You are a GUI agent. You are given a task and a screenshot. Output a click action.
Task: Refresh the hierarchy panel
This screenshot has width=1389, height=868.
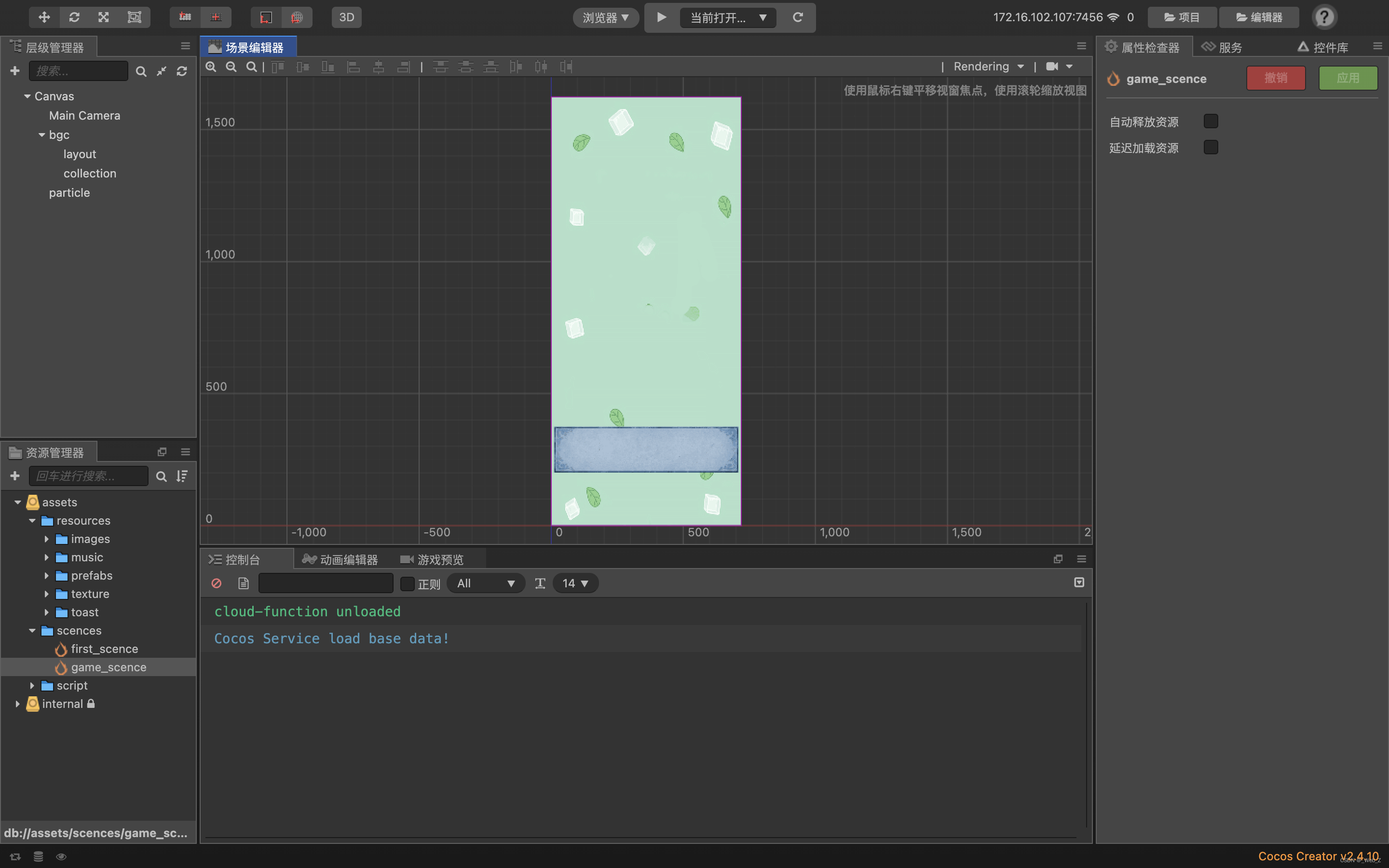click(182, 71)
